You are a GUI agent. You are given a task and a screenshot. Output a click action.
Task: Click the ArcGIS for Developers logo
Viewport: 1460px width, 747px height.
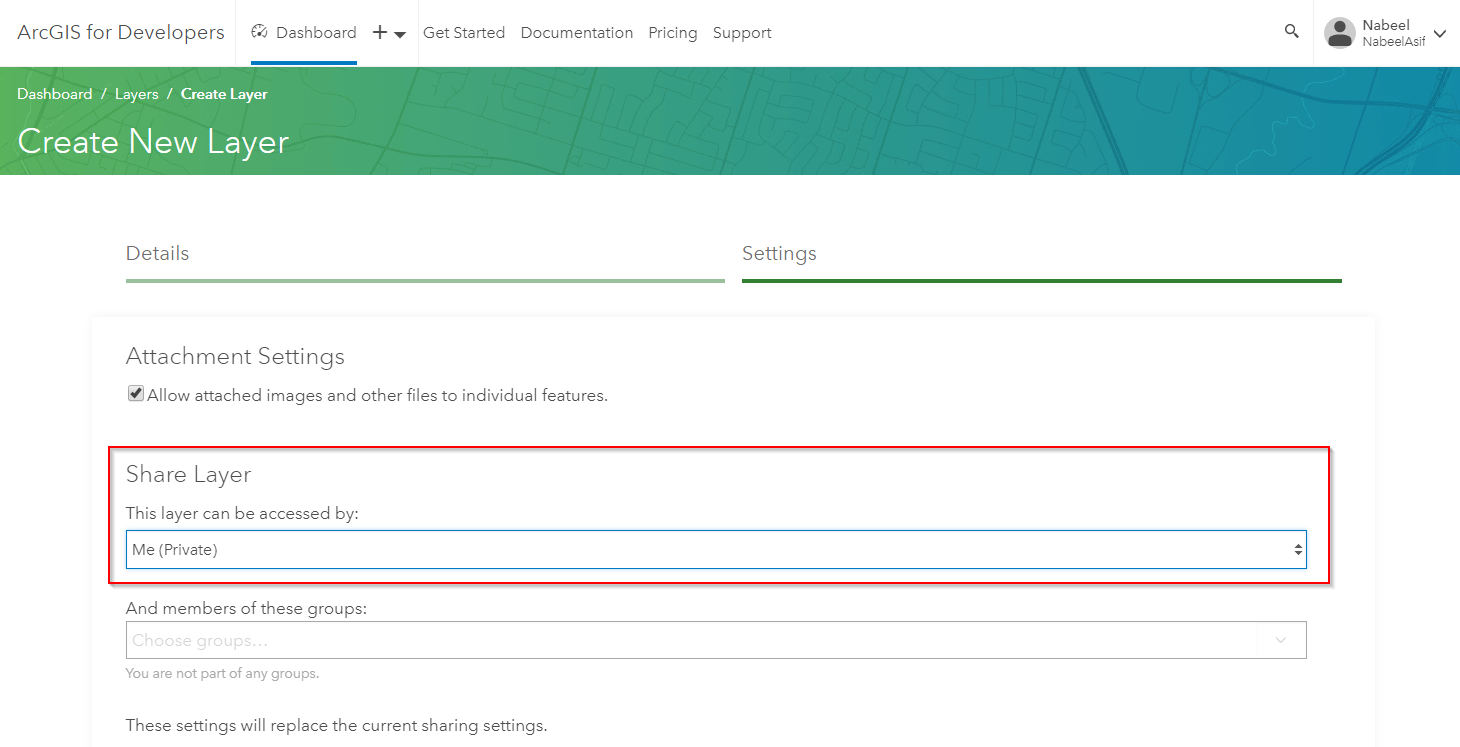pos(121,33)
